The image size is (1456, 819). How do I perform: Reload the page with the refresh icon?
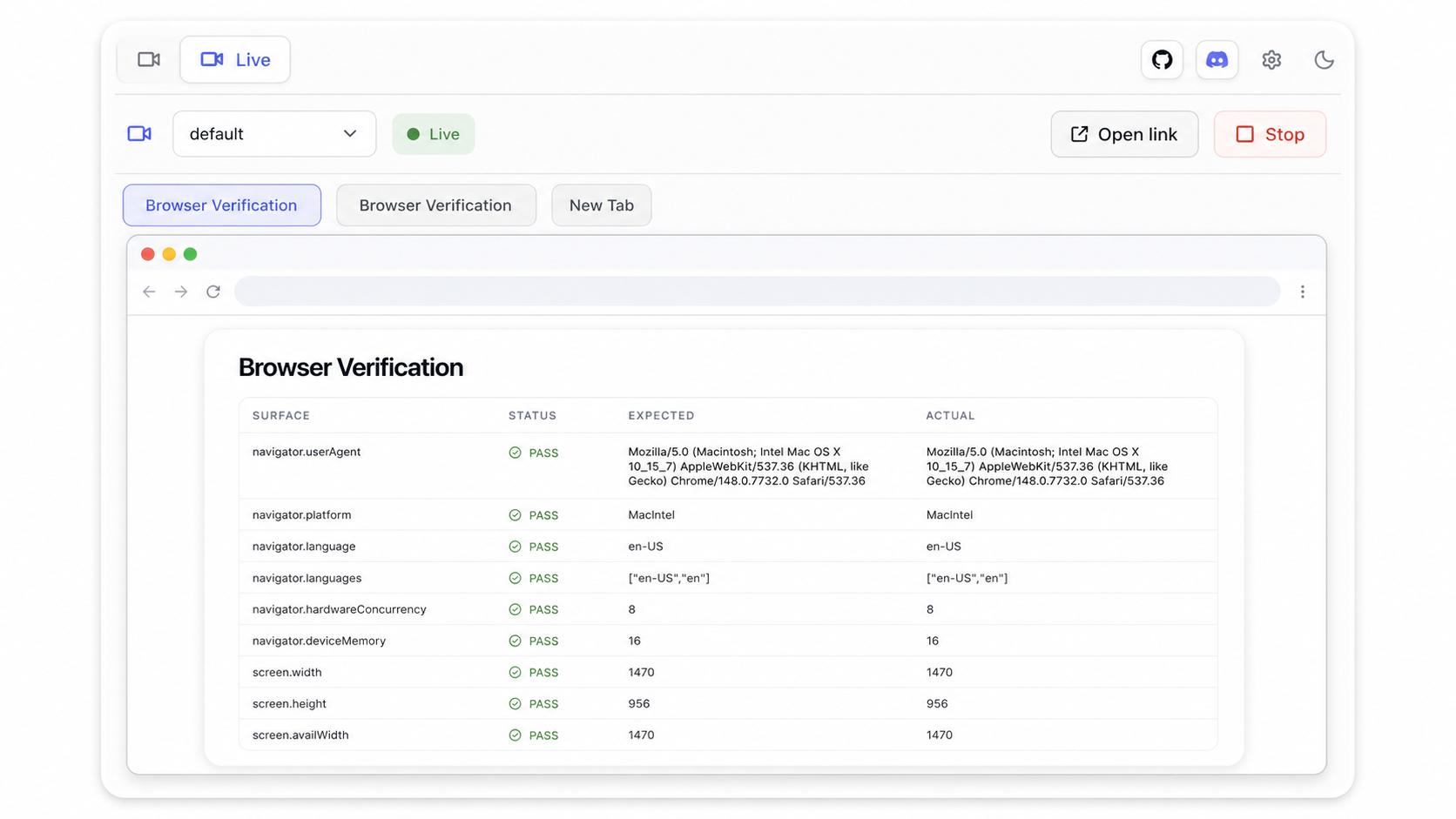tap(213, 292)
